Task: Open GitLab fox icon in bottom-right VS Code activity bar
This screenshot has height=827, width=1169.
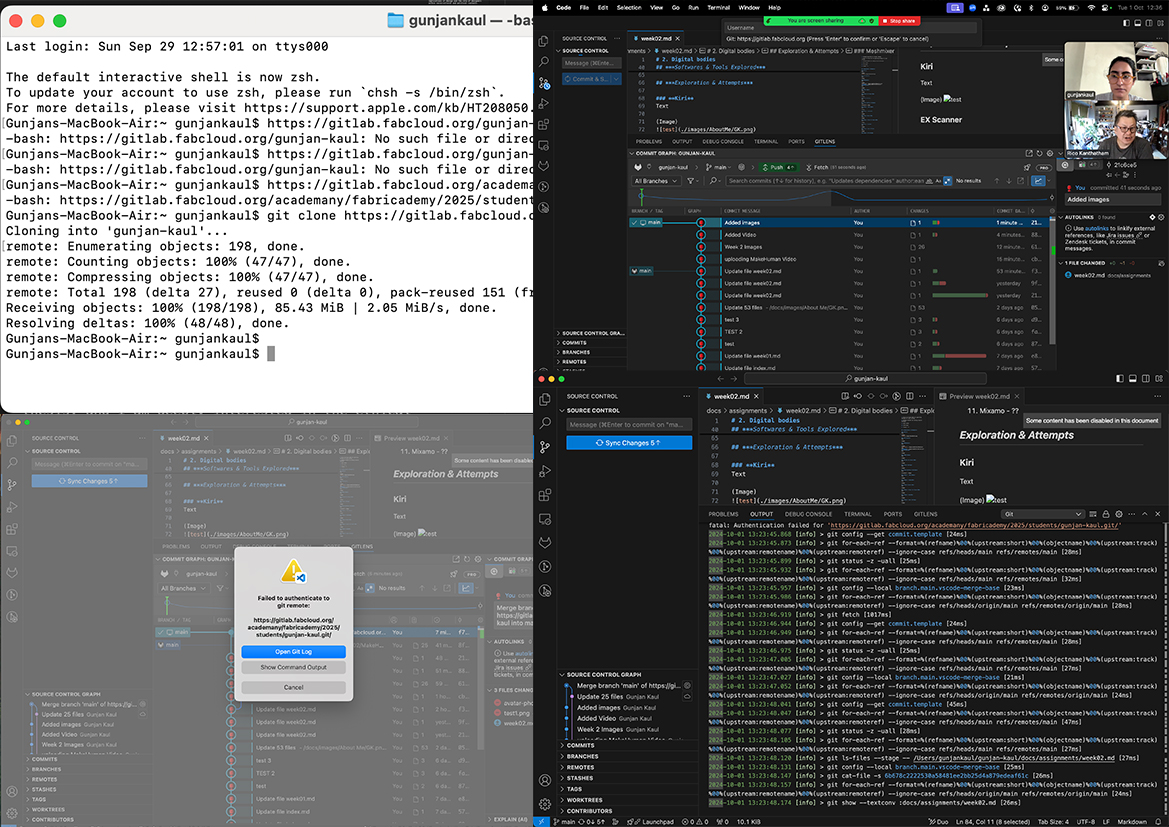Action: [545, 543]
